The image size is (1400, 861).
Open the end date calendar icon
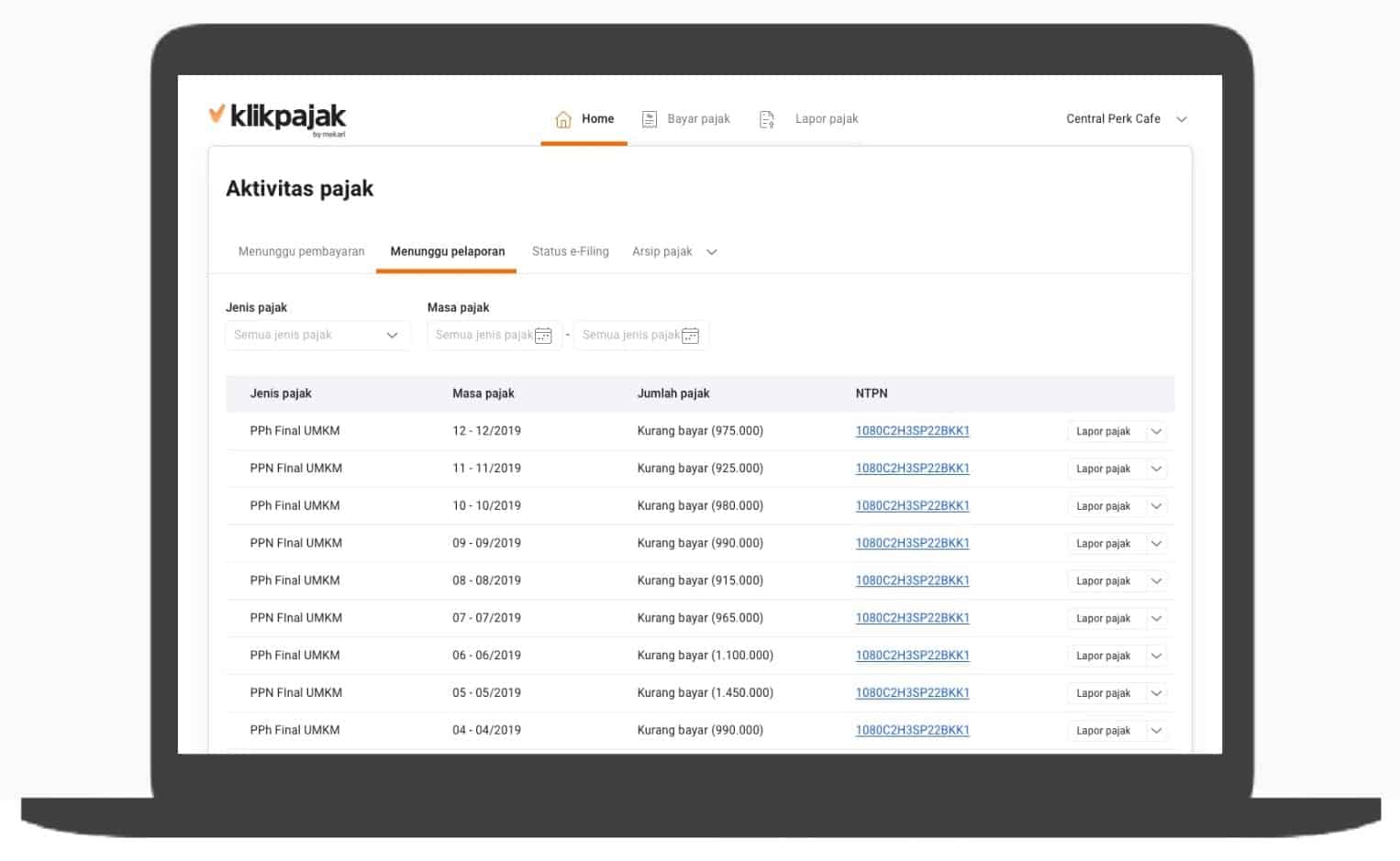[x=690, y=336]
